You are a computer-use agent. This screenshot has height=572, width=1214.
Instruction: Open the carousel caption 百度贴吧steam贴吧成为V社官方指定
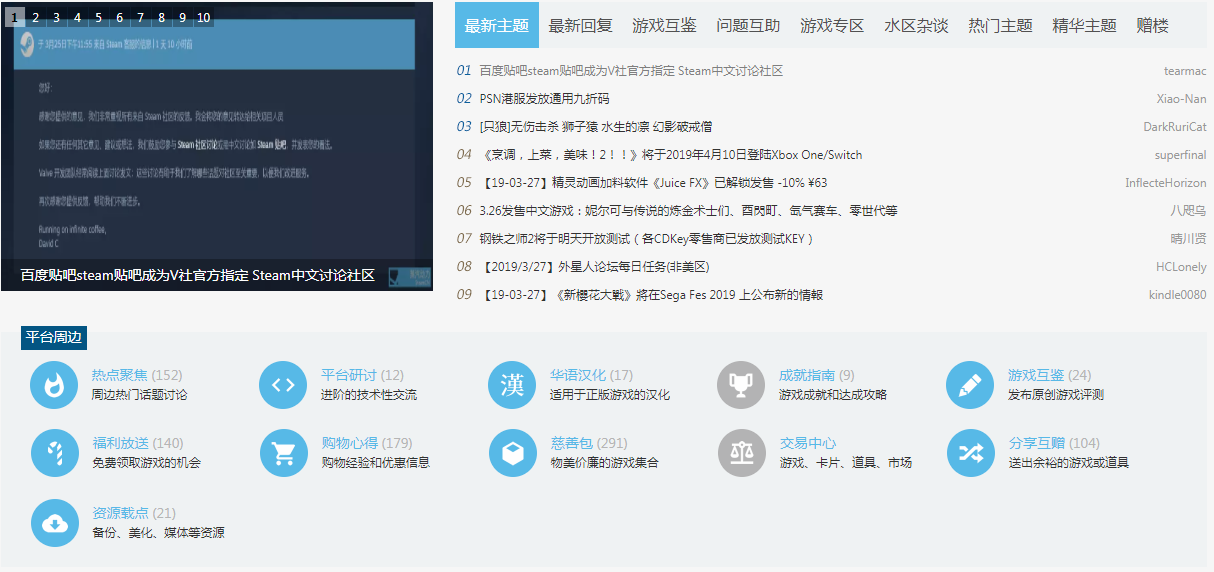pos(198,275)
